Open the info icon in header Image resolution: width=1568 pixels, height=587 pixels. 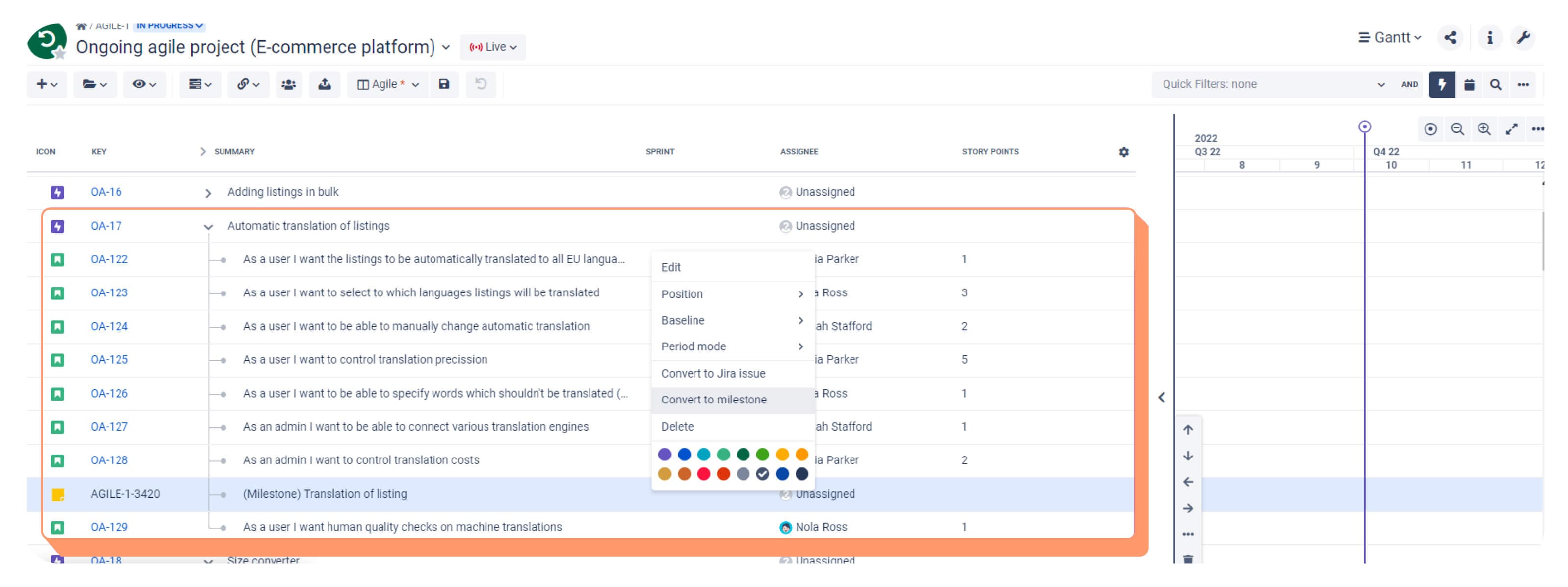(x=1490, y=38)
